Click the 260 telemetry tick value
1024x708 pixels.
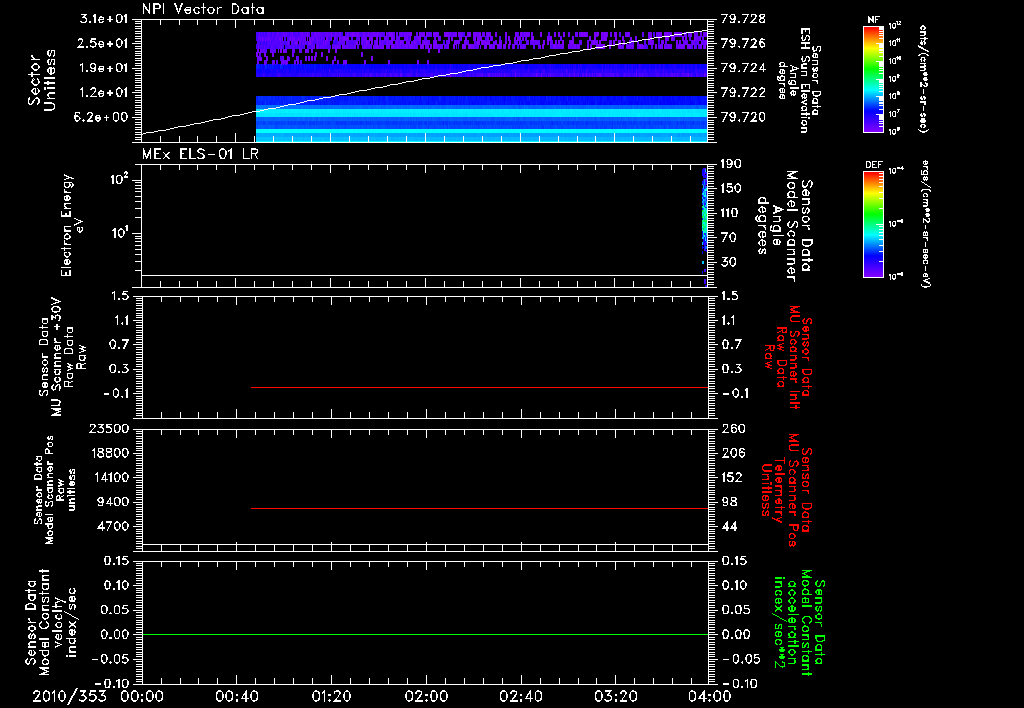pos(733,428)
